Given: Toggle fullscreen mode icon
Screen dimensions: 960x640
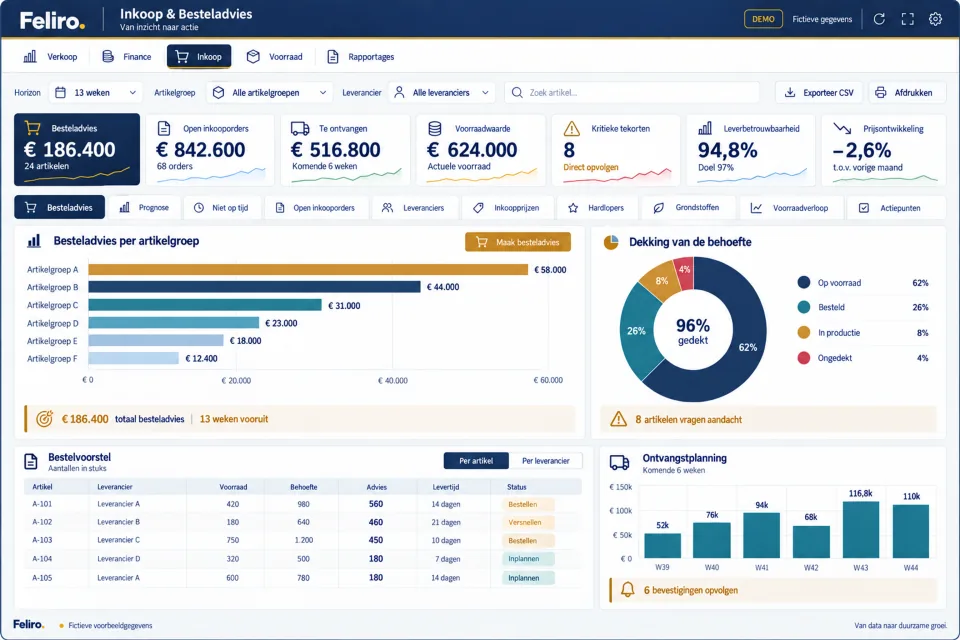Looking at the screenshot, I should pos(907,19).
